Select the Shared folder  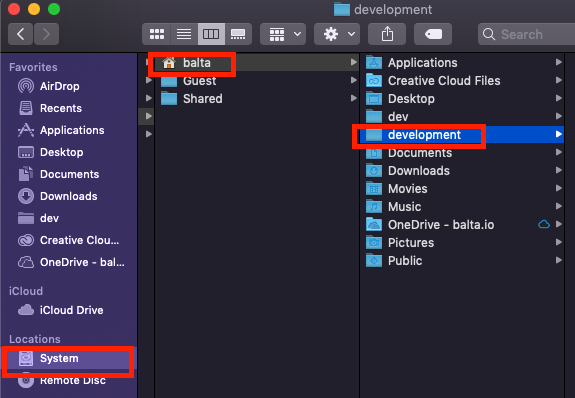(257, 98)
